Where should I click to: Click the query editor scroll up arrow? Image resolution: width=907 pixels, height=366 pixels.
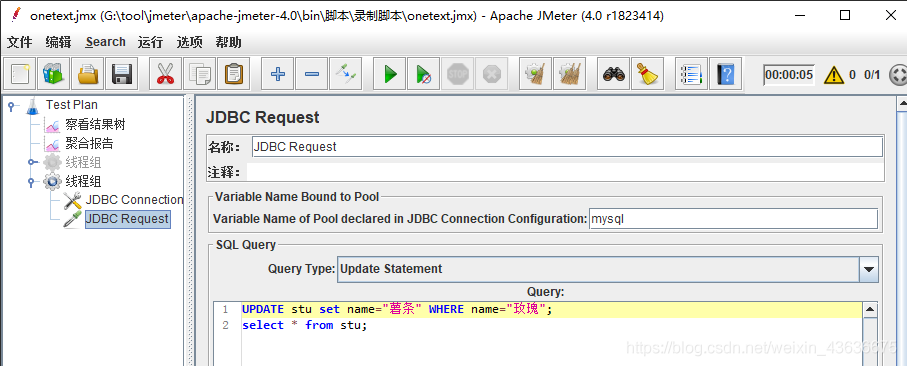pos(870,310)
